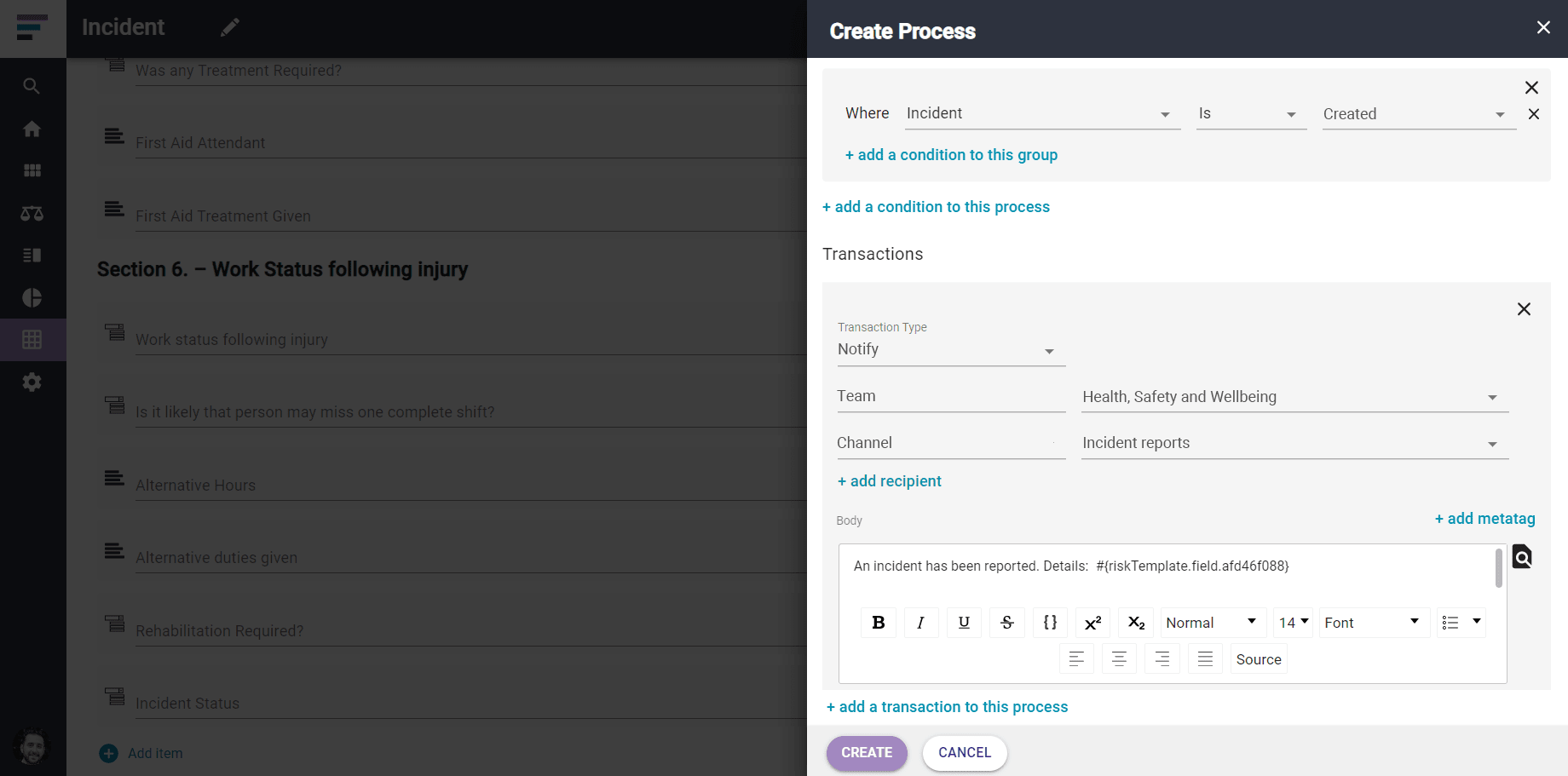Click the body editor scrollbar
The width and height of the screenshot is (1568, 776).
click(x=1499, y=568)
